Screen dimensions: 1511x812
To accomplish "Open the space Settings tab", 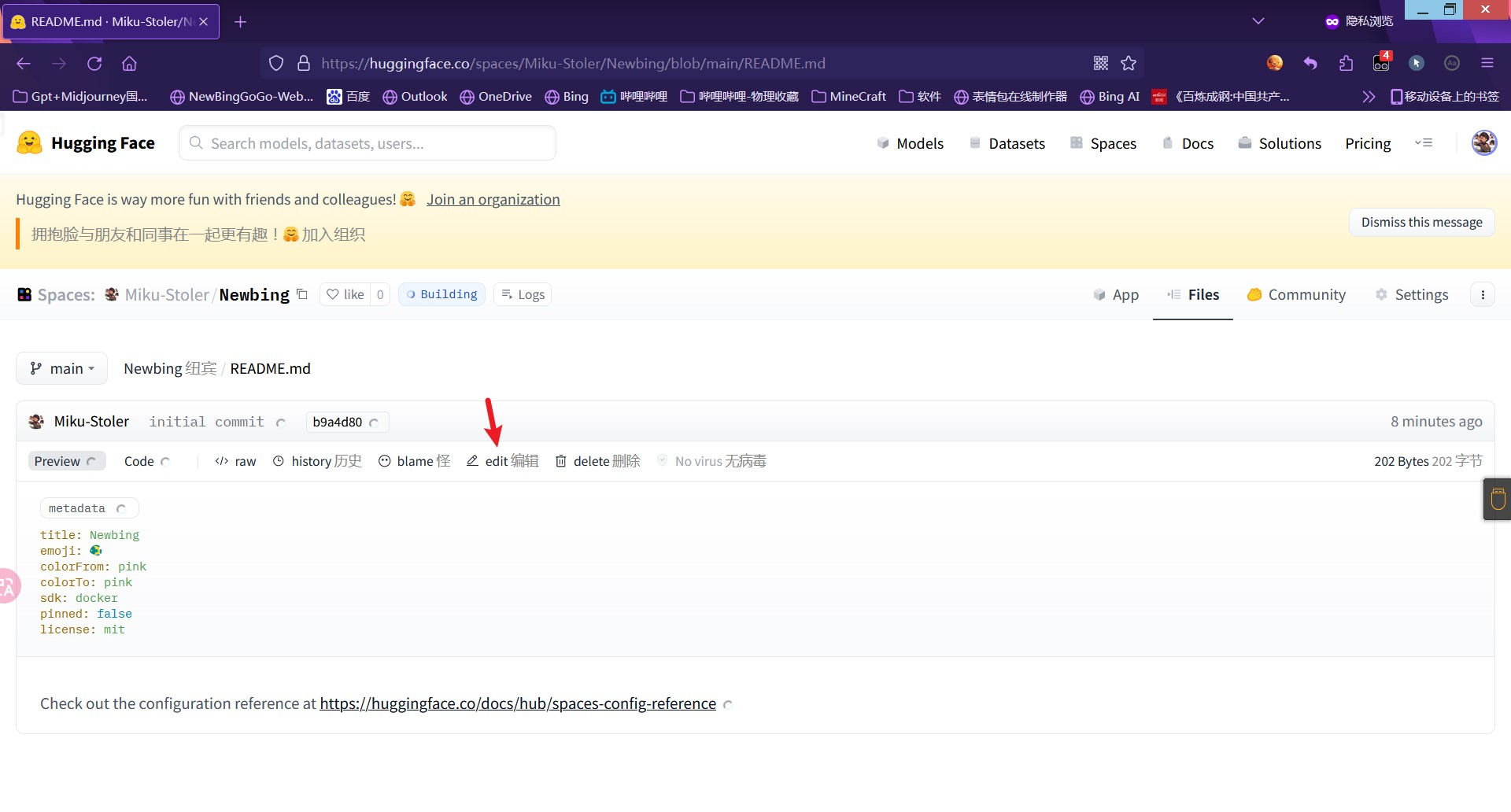I will pos(1412,295).
